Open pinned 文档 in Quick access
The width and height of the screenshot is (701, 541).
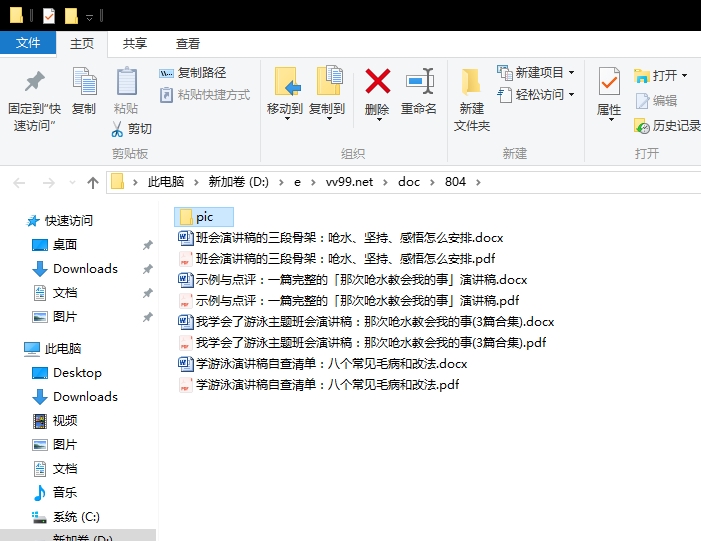[x=55, y=293]
